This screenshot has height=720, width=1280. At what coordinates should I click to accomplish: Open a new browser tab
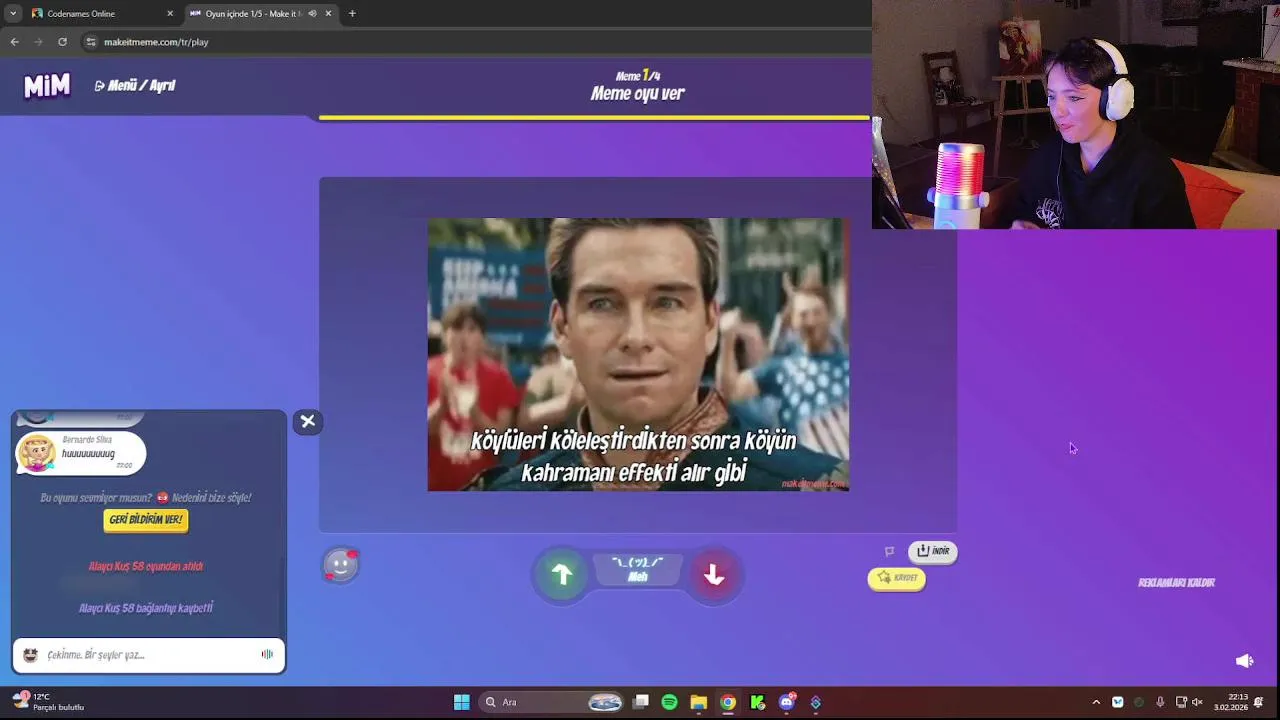pos(352,13)
